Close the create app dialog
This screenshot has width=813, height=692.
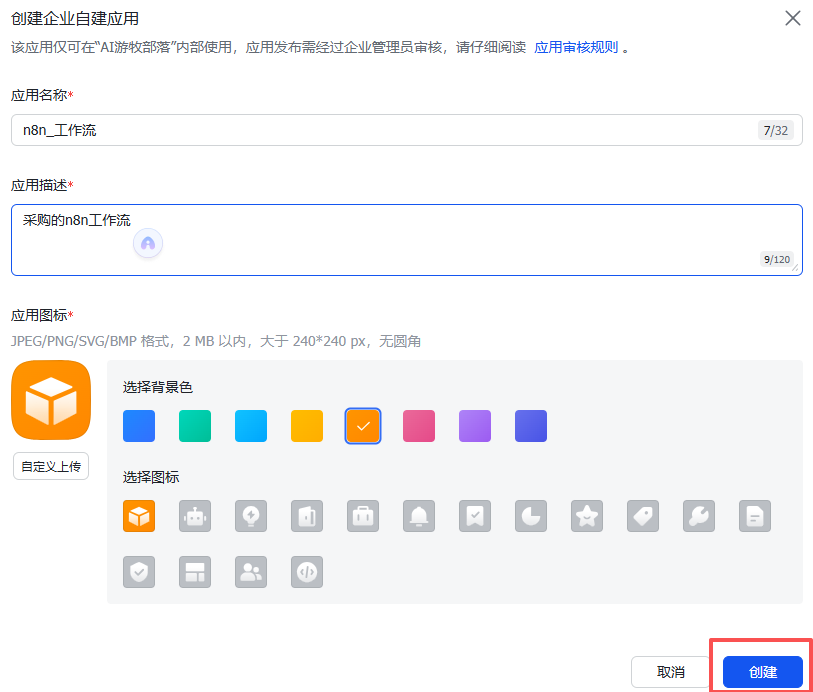tap(793, 18)
